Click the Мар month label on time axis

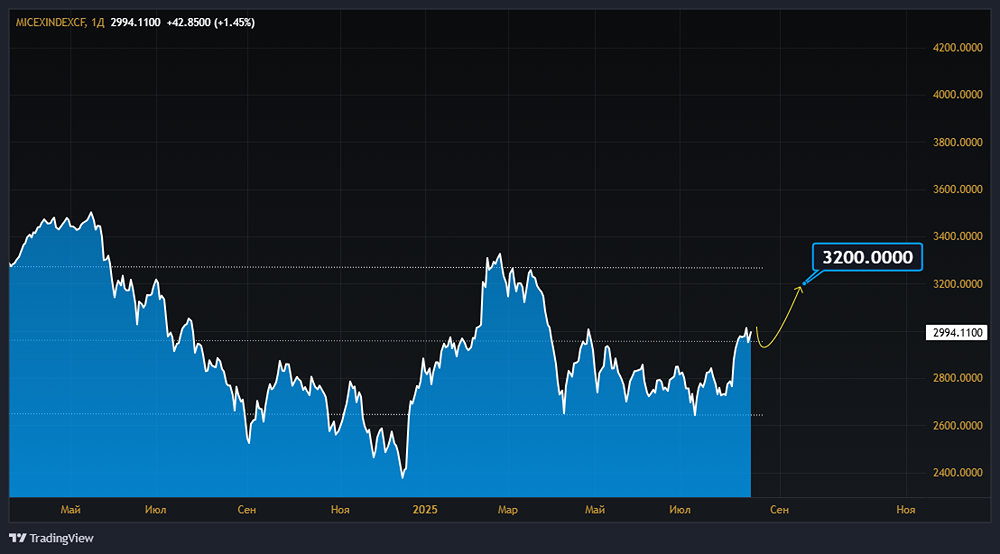click(x=508, y=510)
